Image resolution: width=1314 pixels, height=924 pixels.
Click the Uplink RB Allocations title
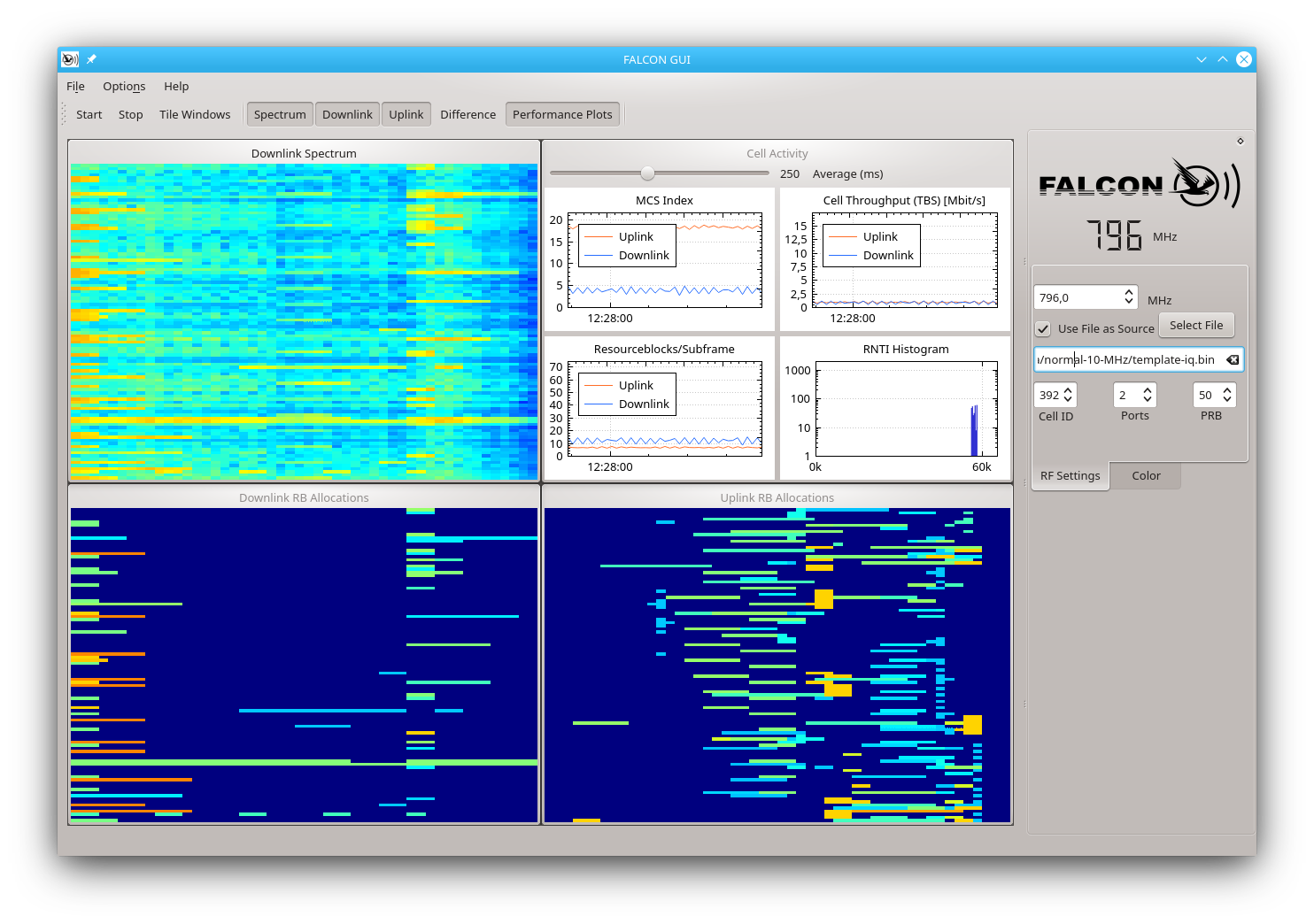pos(777,497)
